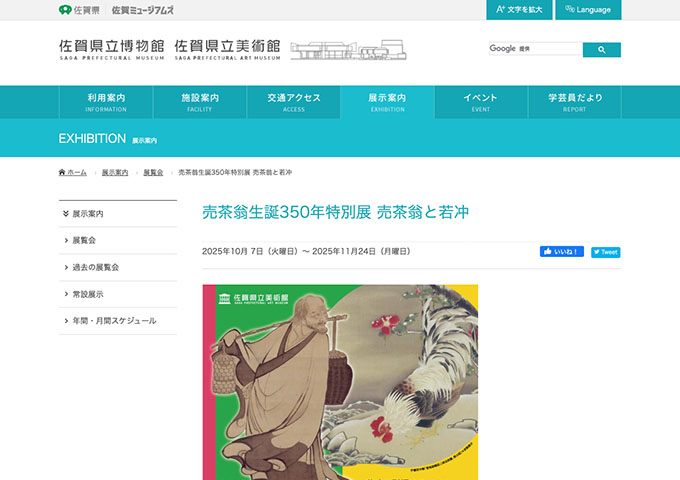Go to the 利用案内 INFORMATION tab
Screen dimensions: 680x480
[106, 102]
